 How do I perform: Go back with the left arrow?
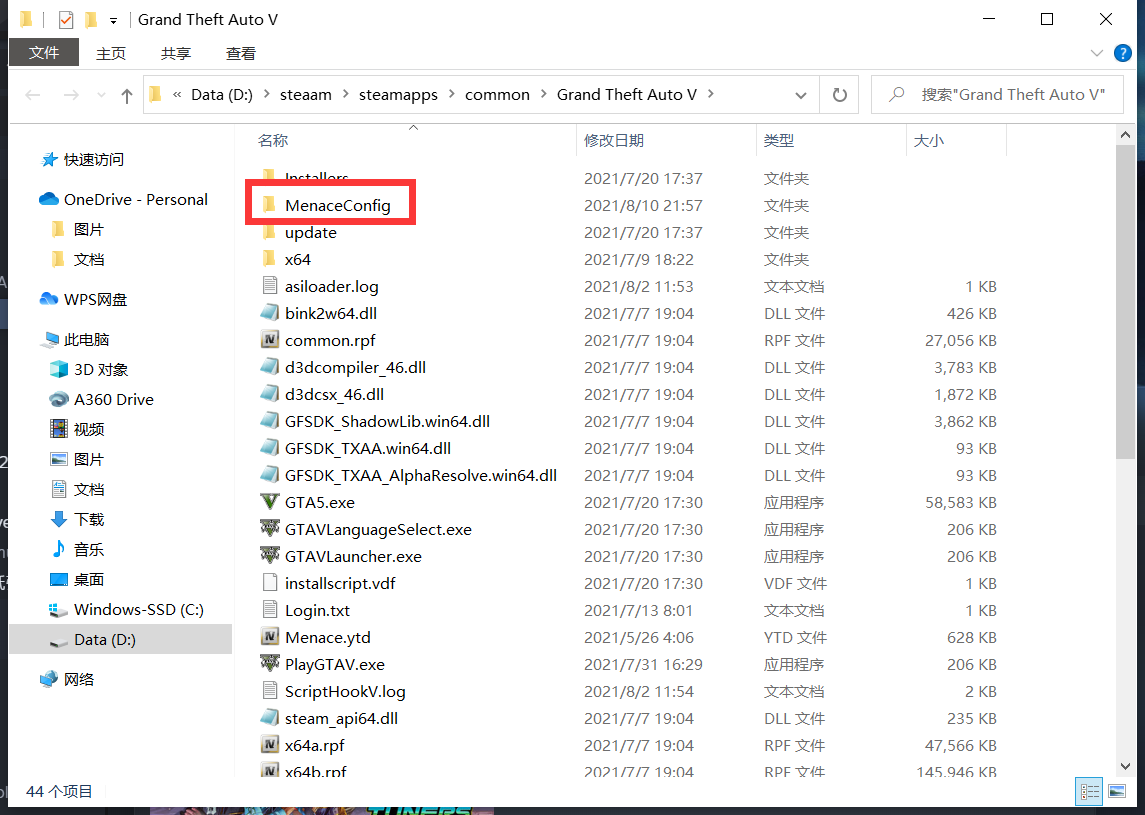(33, 95)
